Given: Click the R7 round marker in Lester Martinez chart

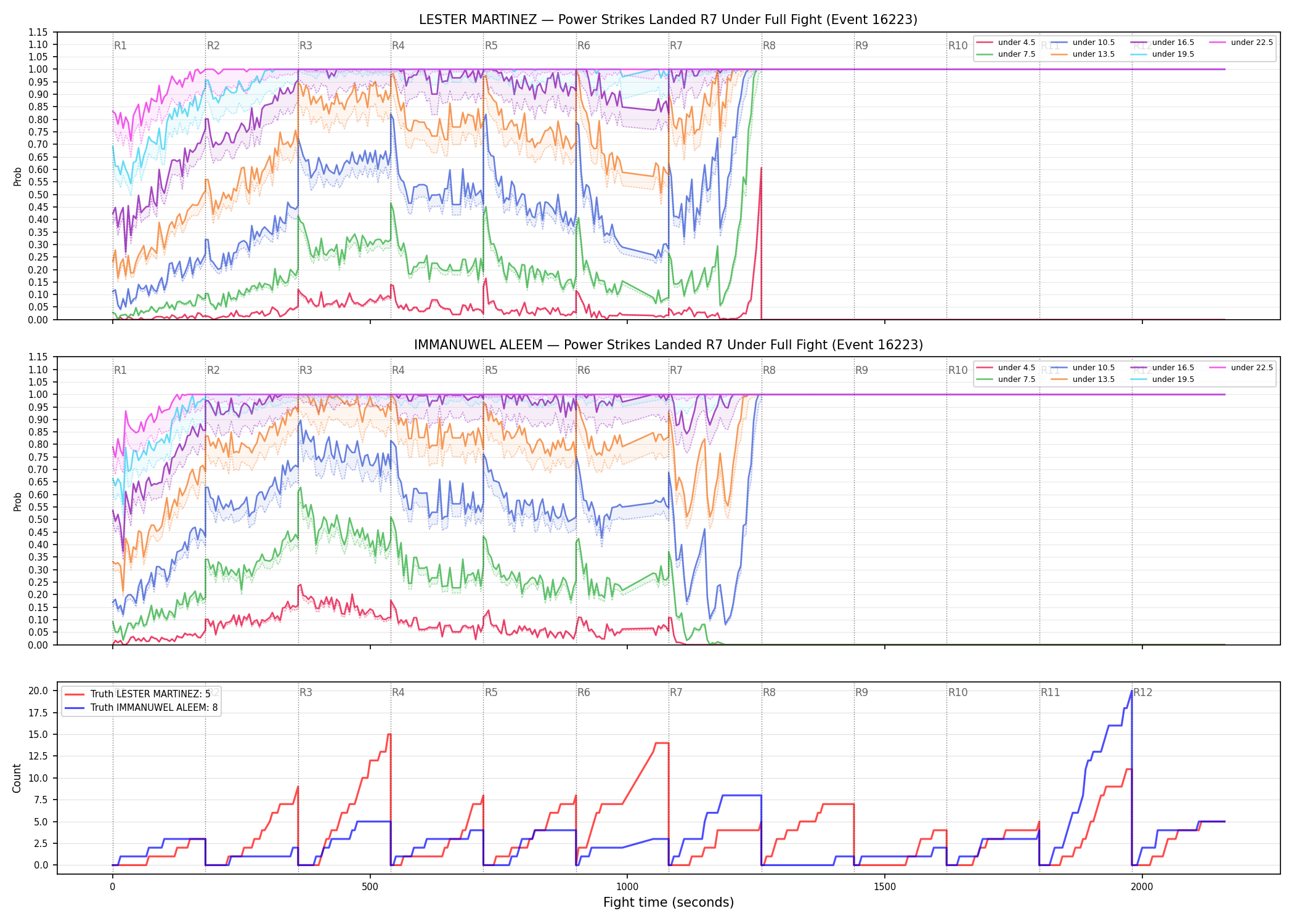Looking at the screenshot, I should click(x=676, y=46).
